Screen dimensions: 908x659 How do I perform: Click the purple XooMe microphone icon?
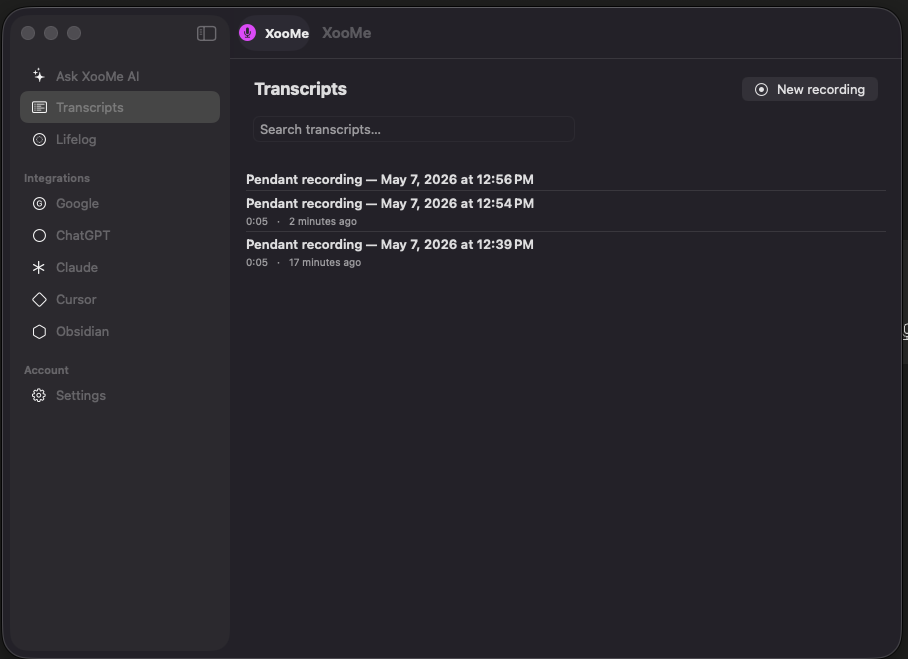[247, 33]
